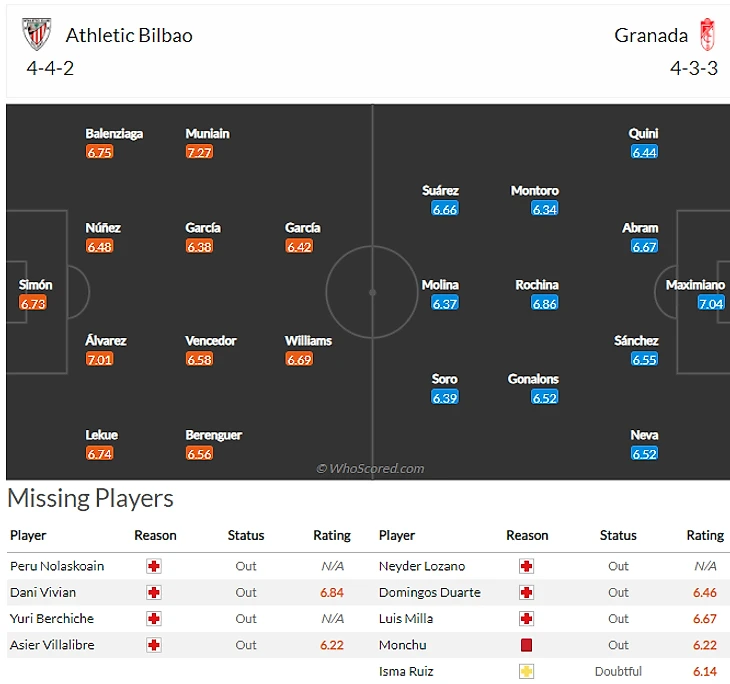Click injury icon for Asier Villalibre
The image size is (730, 684).
coord(154,645)
